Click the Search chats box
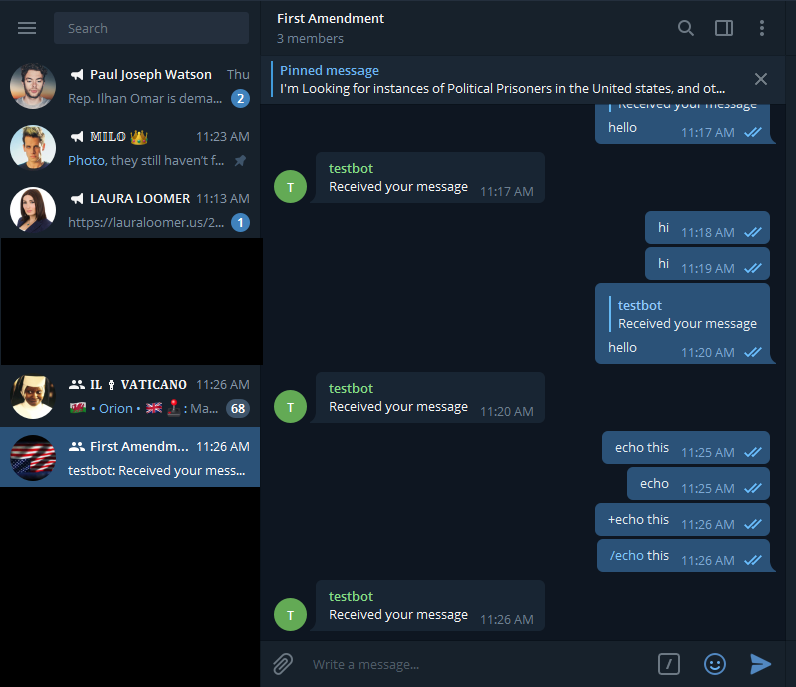The height and width of the screenshot is (687, 796). point(151,28)
